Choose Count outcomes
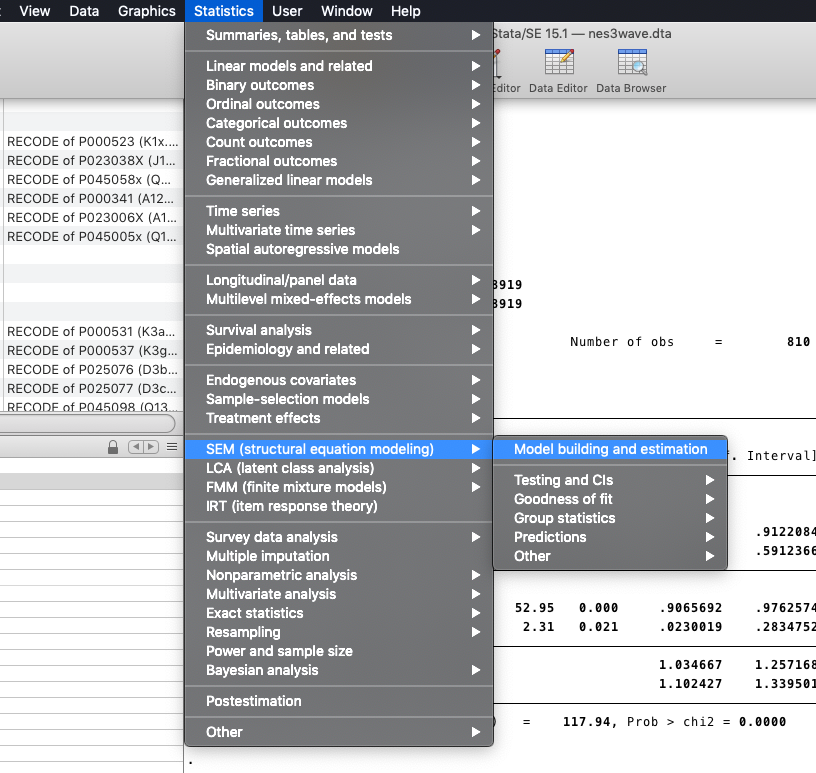 point(339,142)
